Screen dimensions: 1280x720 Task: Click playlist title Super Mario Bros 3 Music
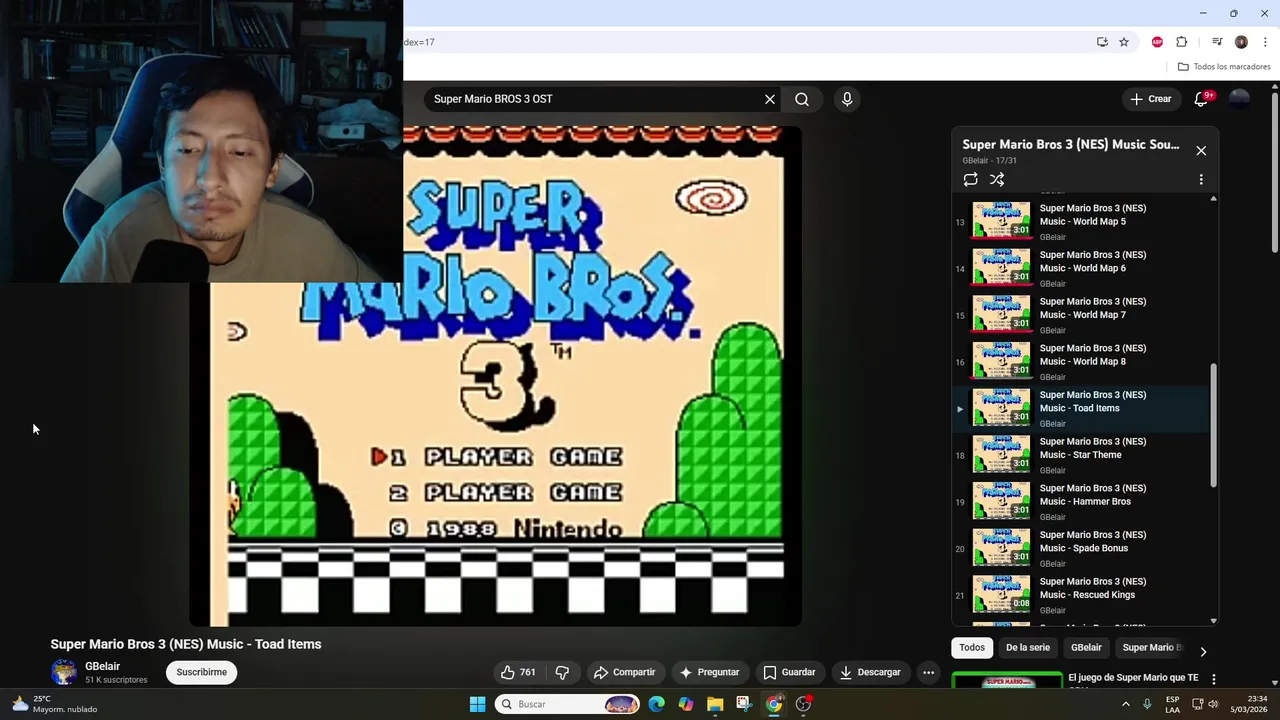pyautogui.click(x=1070, y=144)
